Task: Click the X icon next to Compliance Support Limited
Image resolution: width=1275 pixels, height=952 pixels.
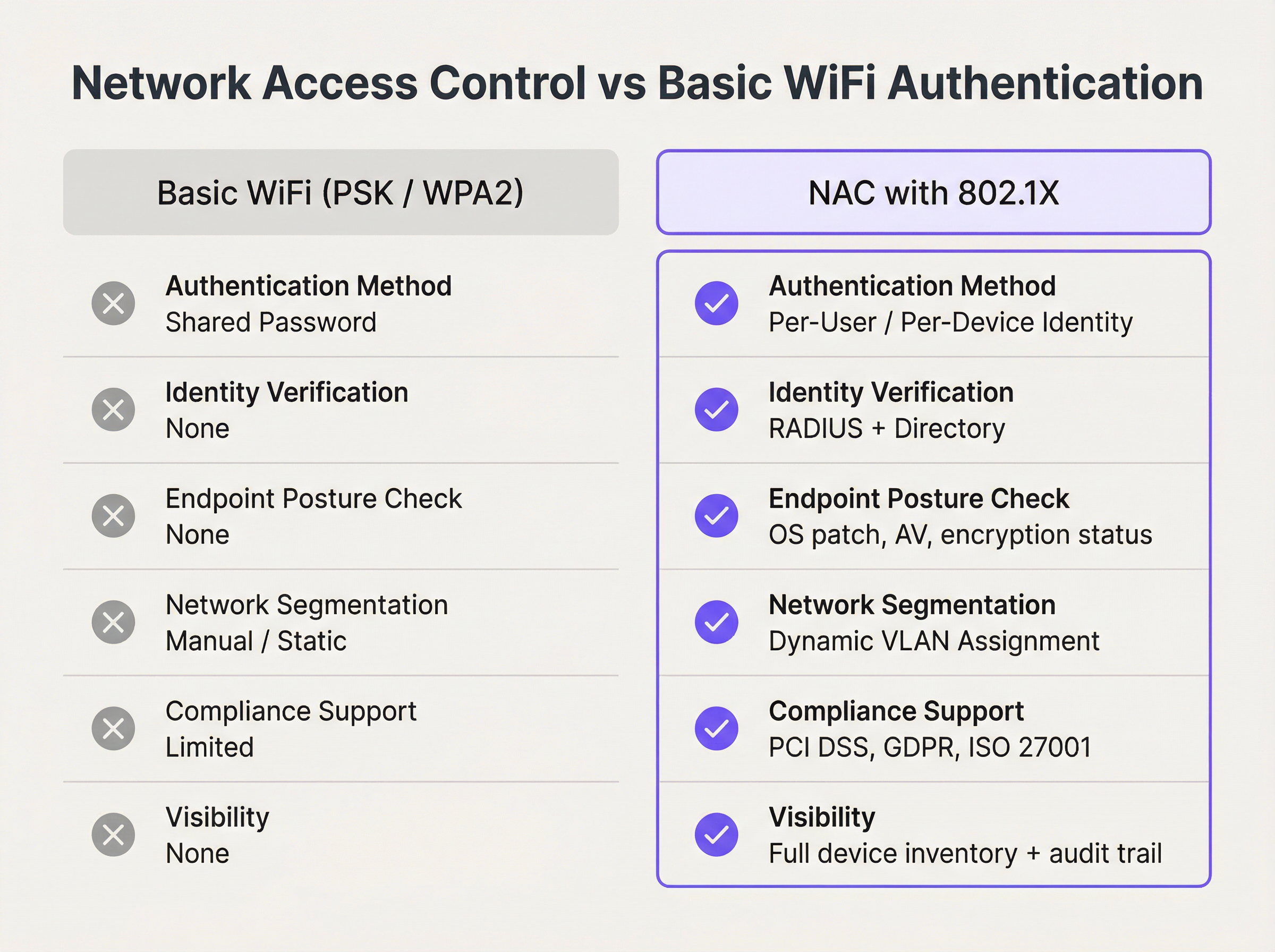Action: tap(114, 728)
